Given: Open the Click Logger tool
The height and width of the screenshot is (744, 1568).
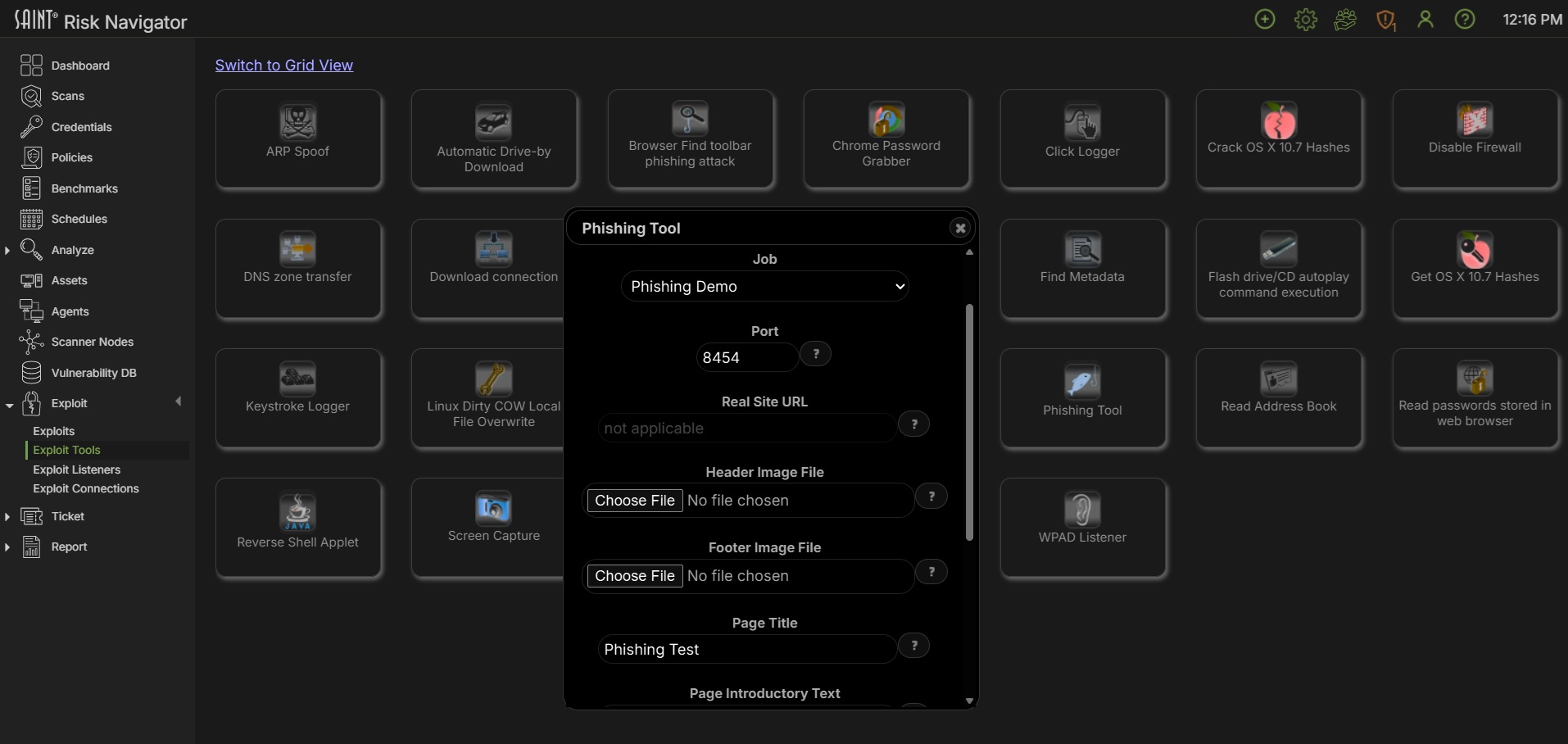Looking at the screenshot, I should 1083,138.
